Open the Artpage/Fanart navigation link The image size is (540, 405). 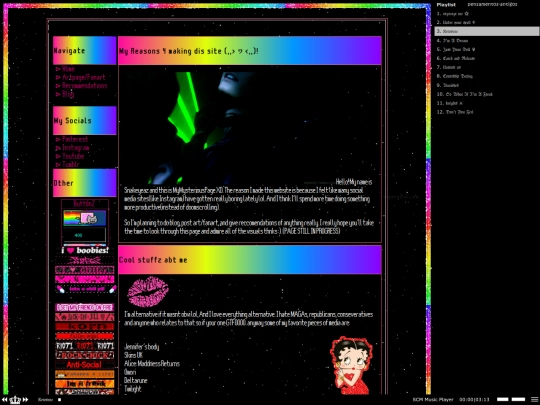tap(84, 77)
